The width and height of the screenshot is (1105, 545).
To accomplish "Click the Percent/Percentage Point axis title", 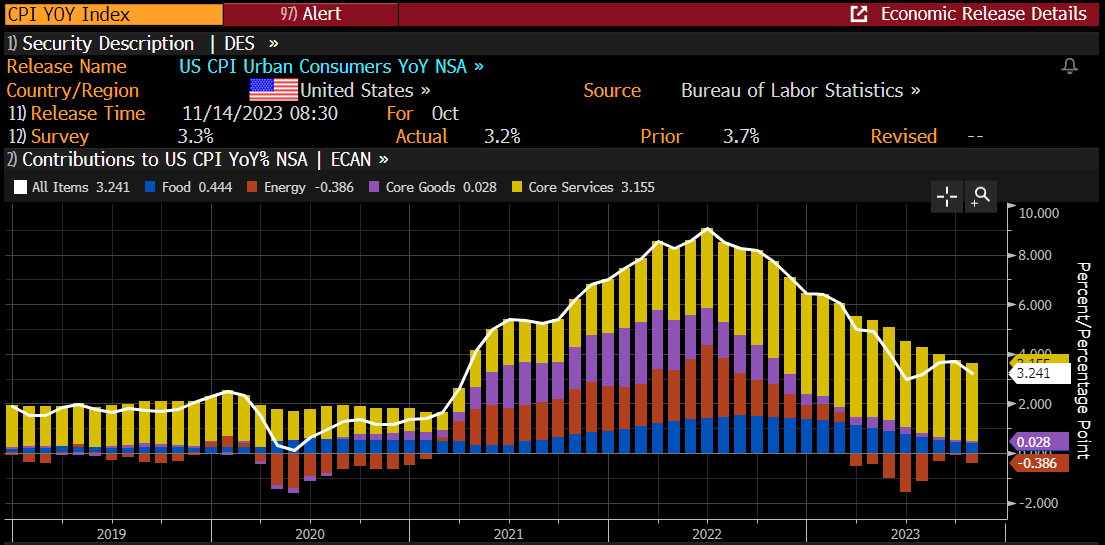I will [x=1084, y=360].
